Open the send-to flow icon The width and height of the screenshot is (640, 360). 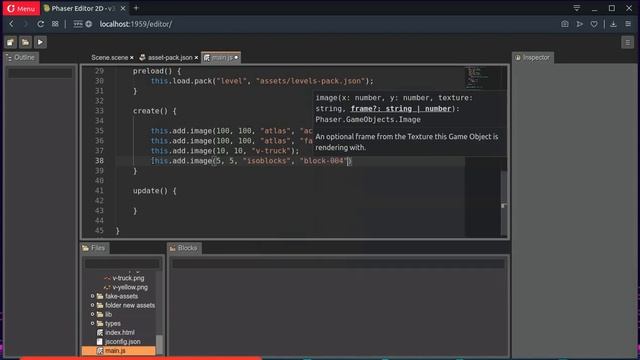point(580,24)
